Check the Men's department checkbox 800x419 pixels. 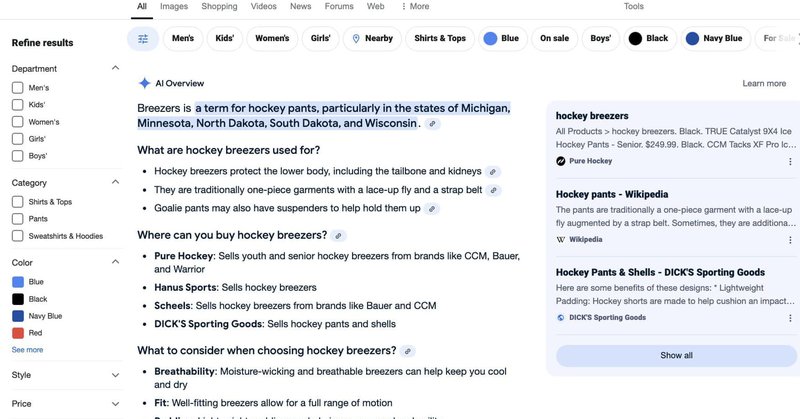click(17, 88)
